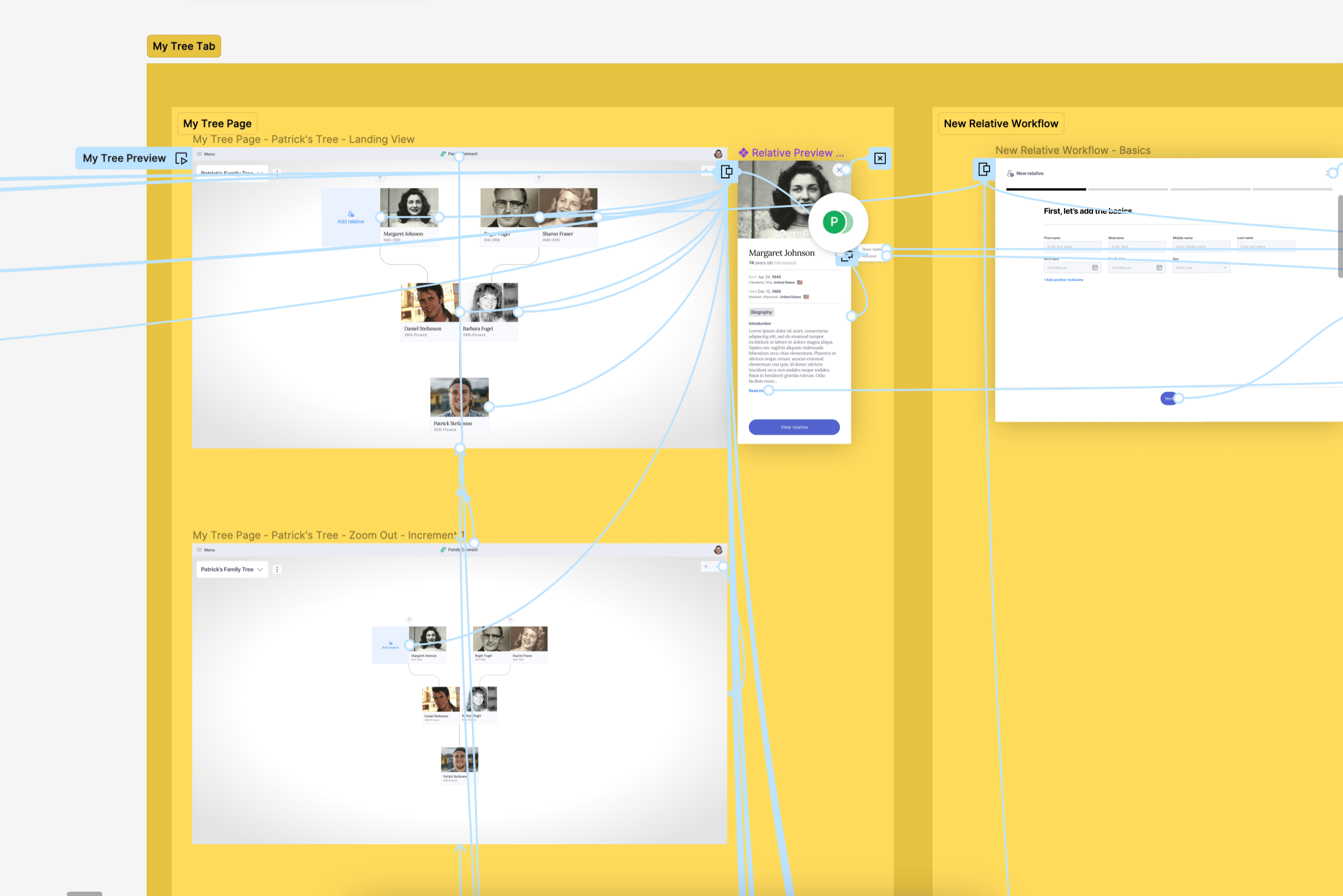Open the Select sex dropdown
Screen dimensions: 1343x896
point(1201,268)
